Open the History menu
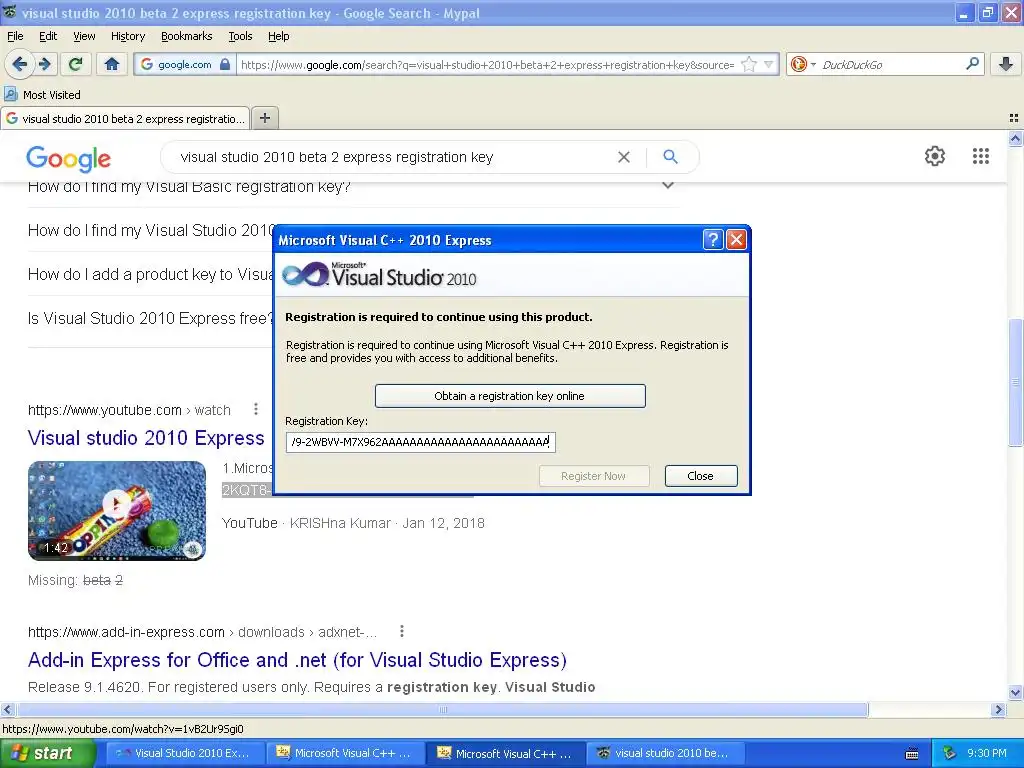Screen dimensions: 1024x768 point(127,36)
